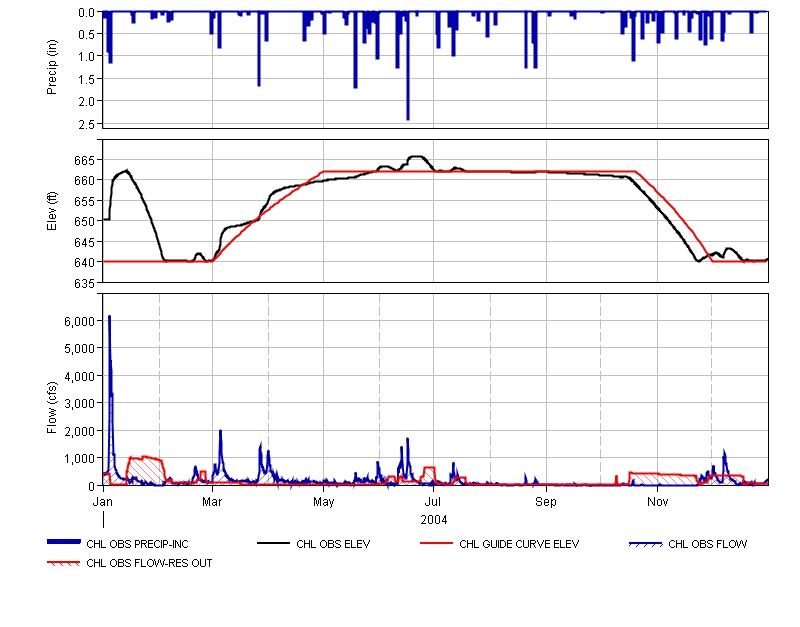
Task: Select the CHL OBS FLOW legend label
Action: (x=707, y=545)
